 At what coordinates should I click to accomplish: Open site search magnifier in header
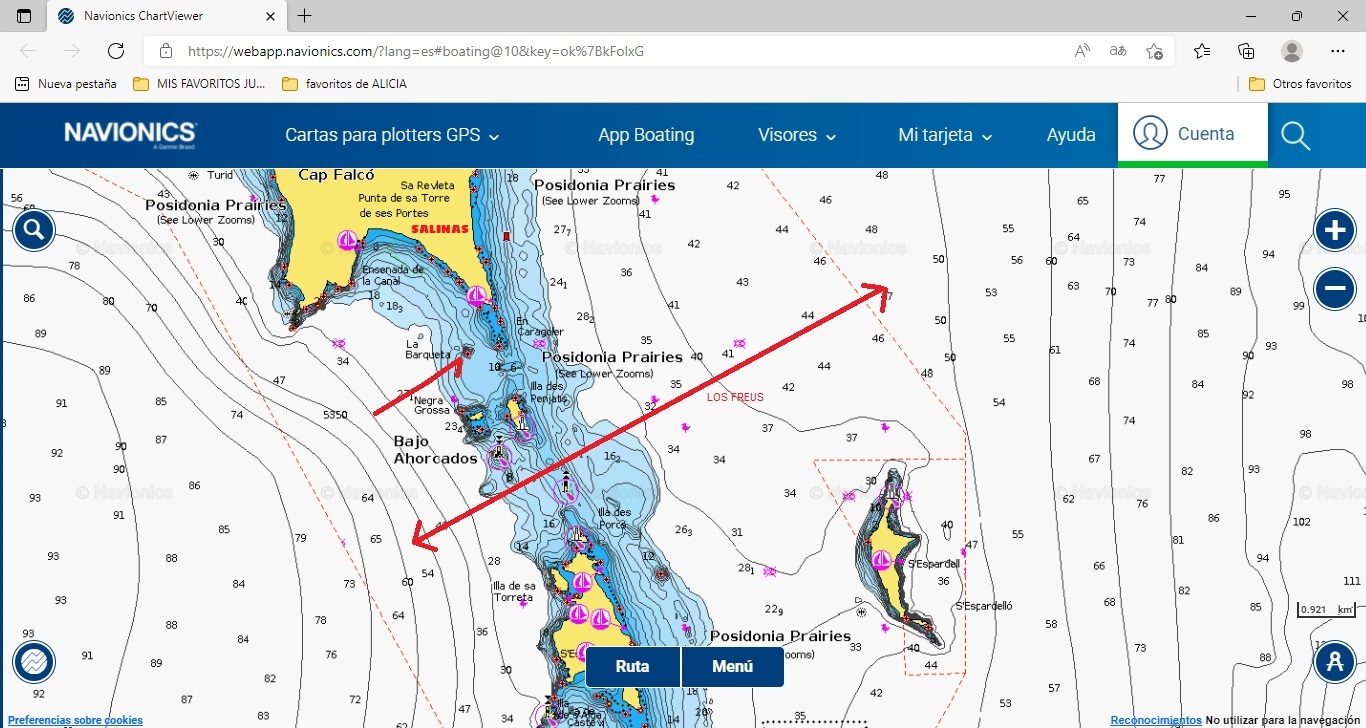coord(1295,135)
